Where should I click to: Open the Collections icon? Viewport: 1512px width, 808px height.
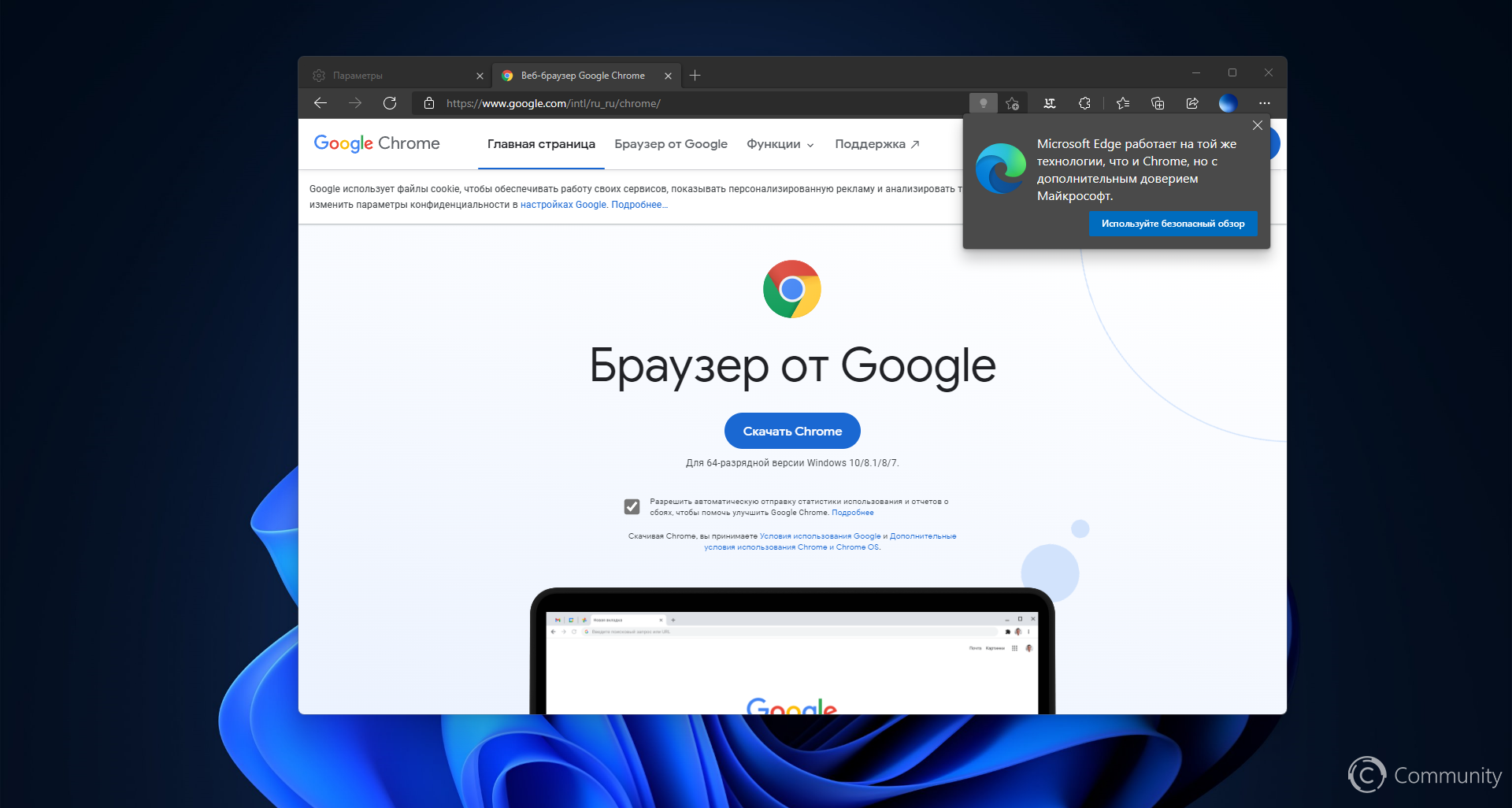point(1158,103)
